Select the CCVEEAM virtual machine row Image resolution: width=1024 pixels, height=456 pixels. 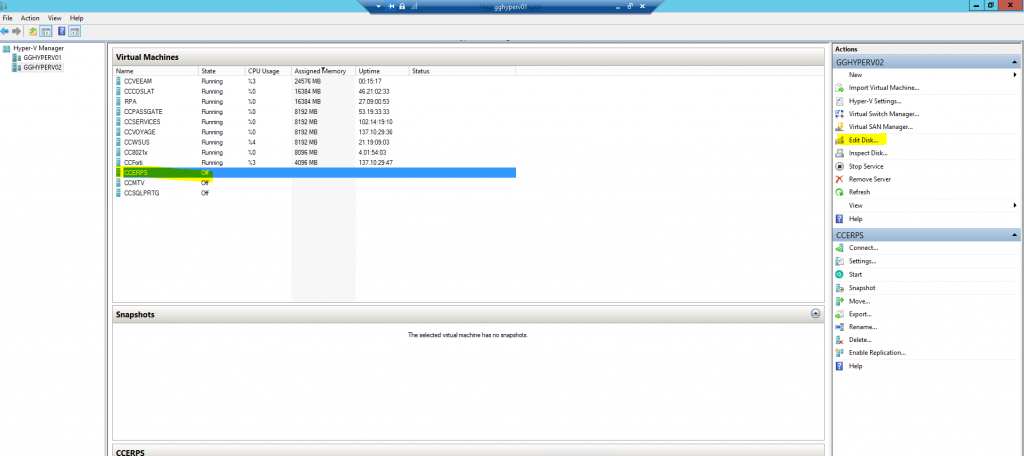pos(138,80)
